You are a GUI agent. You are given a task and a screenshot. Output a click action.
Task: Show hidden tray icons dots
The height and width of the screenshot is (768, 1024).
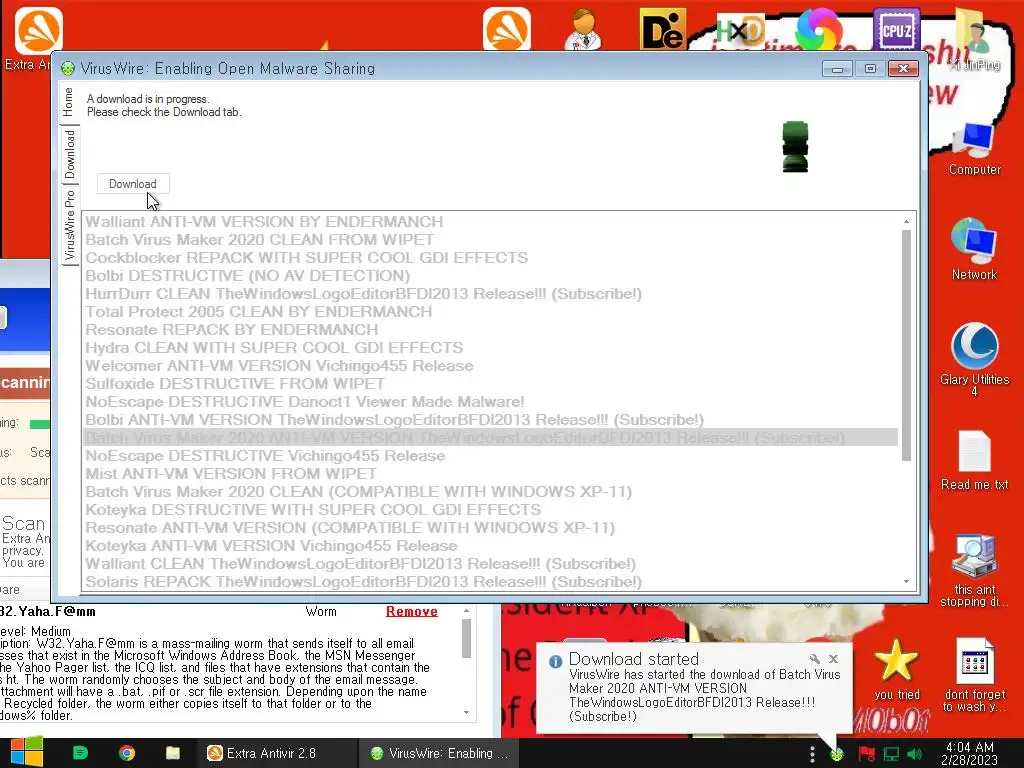click(x=812, y=754)
